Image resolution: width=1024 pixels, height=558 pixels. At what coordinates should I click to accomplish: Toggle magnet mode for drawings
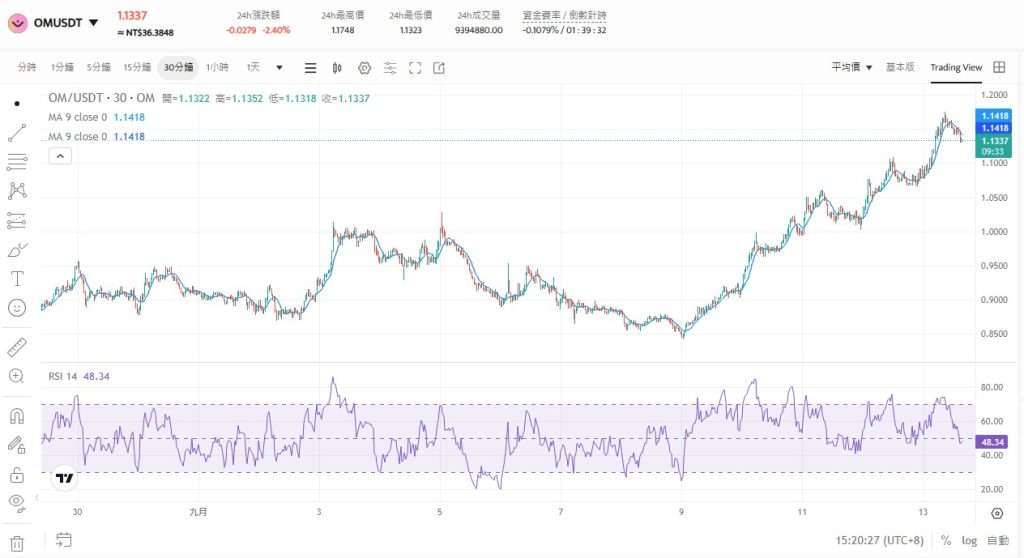[17, 416]
